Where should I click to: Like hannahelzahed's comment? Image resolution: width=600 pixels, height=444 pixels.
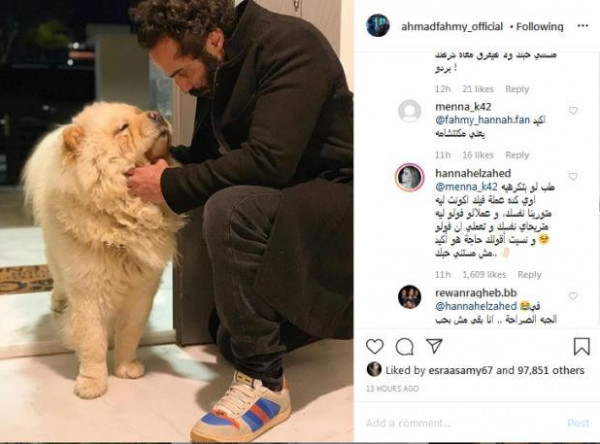point(573,177)
